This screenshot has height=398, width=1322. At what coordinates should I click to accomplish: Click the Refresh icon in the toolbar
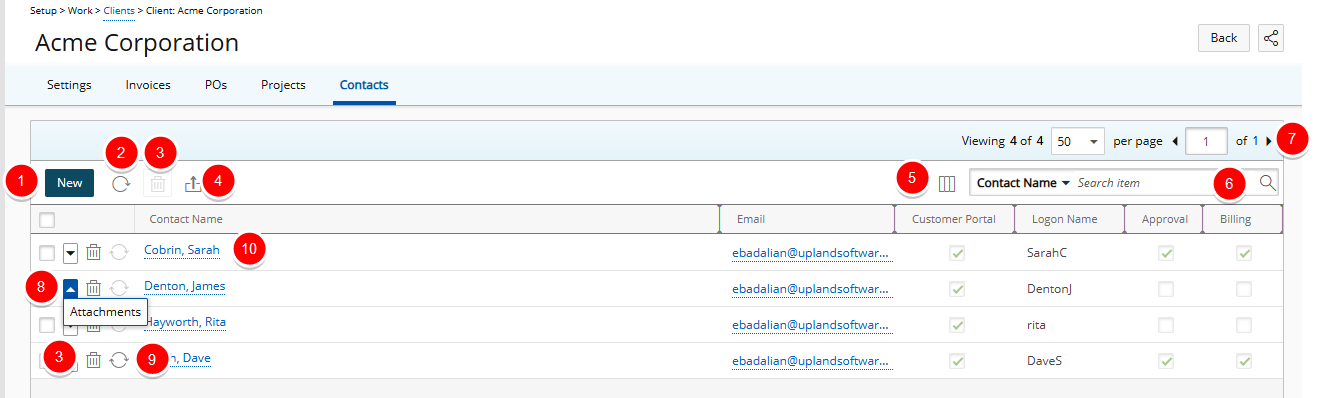(120, 183)
